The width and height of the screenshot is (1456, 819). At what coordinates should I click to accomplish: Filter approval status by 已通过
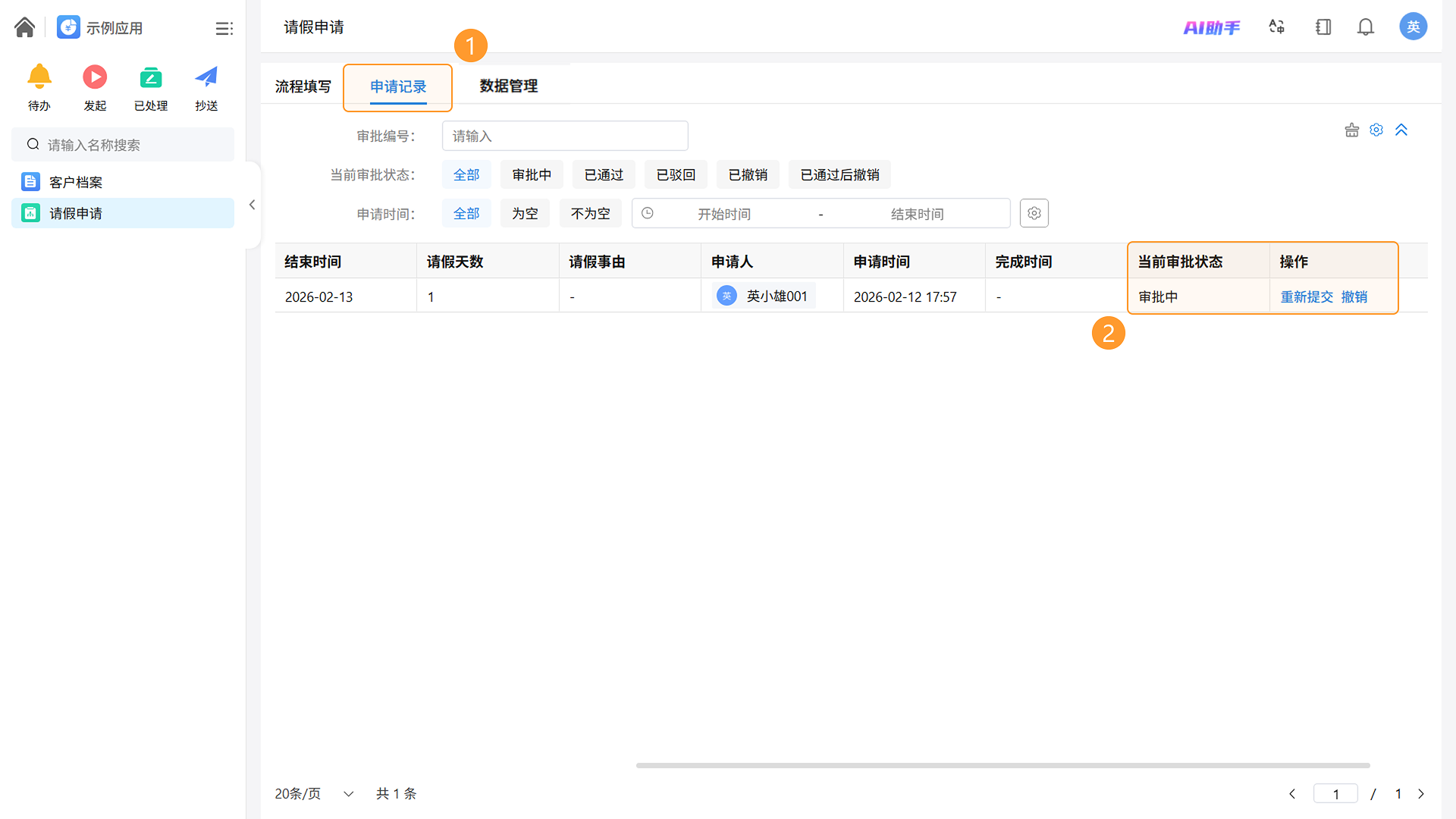604,175
